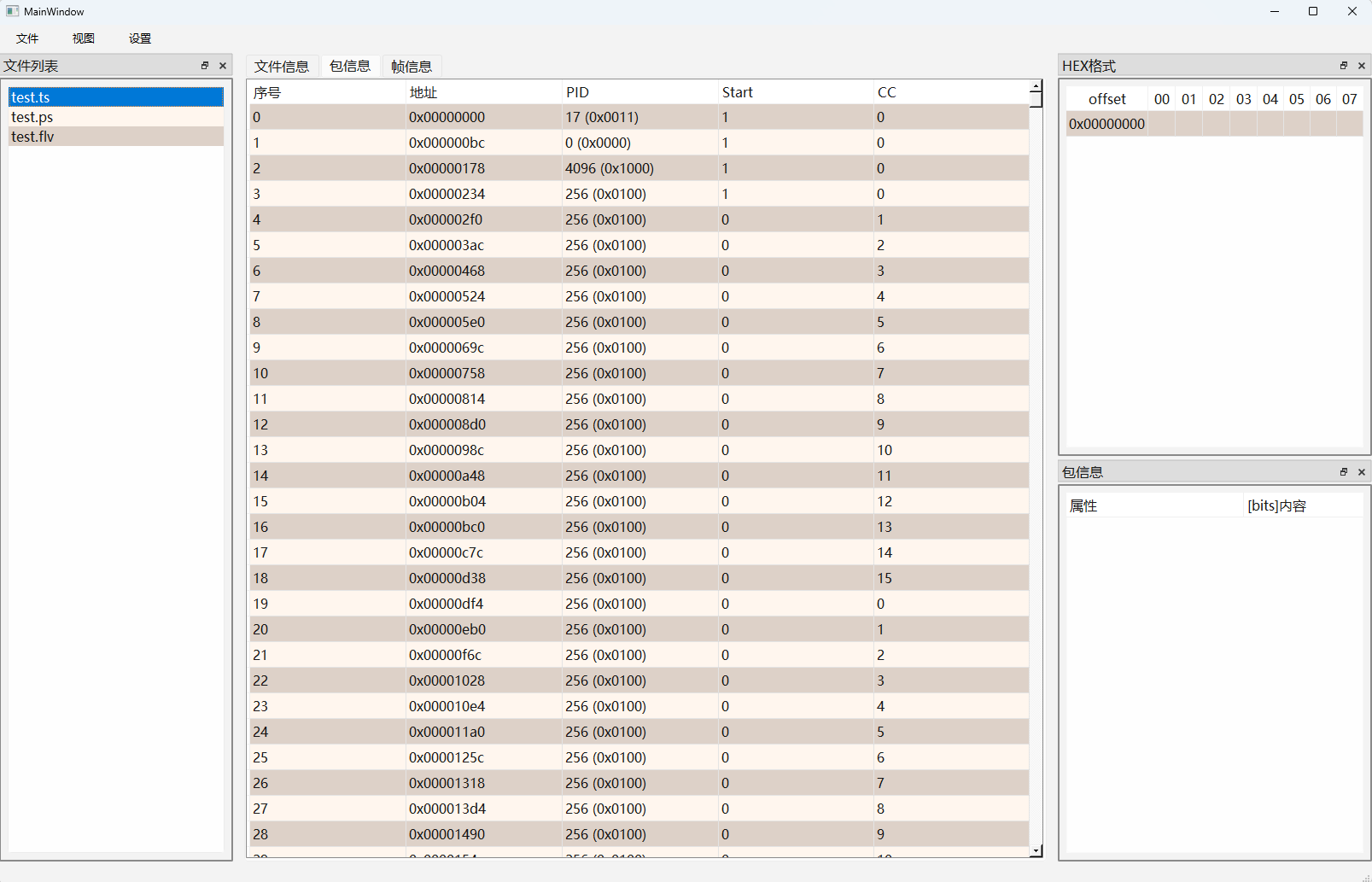Click the 07 column header in HEX table
This screenshot has height=882, width=1372.
[x=1350, y=99]
